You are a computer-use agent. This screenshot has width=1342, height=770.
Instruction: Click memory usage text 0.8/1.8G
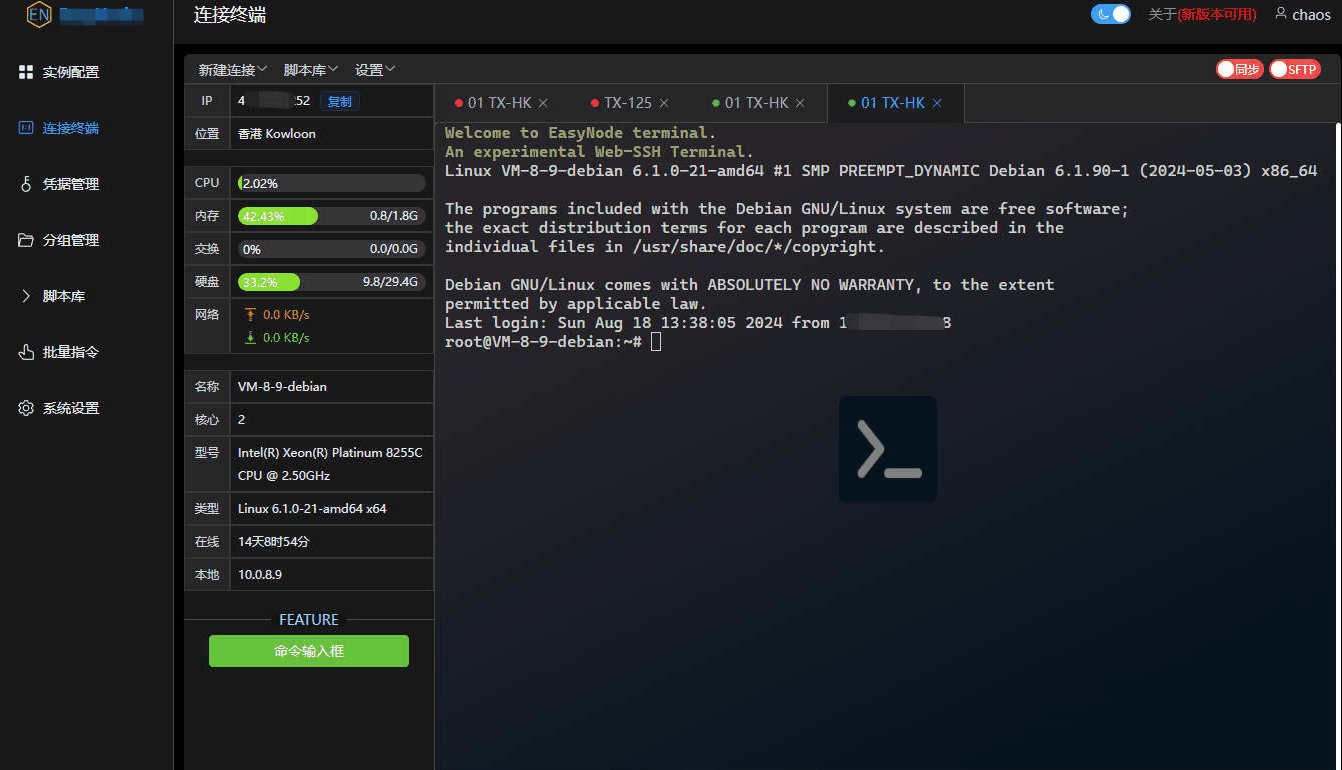[x=394, y=216]
